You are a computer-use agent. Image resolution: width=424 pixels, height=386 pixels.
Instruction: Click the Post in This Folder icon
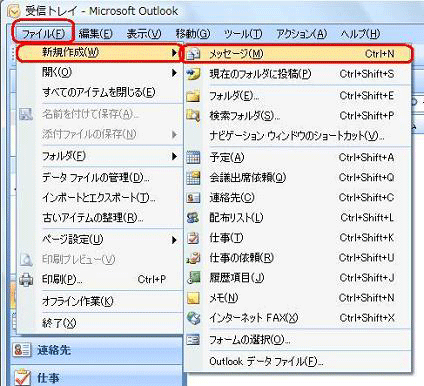[x=193, y=74]
